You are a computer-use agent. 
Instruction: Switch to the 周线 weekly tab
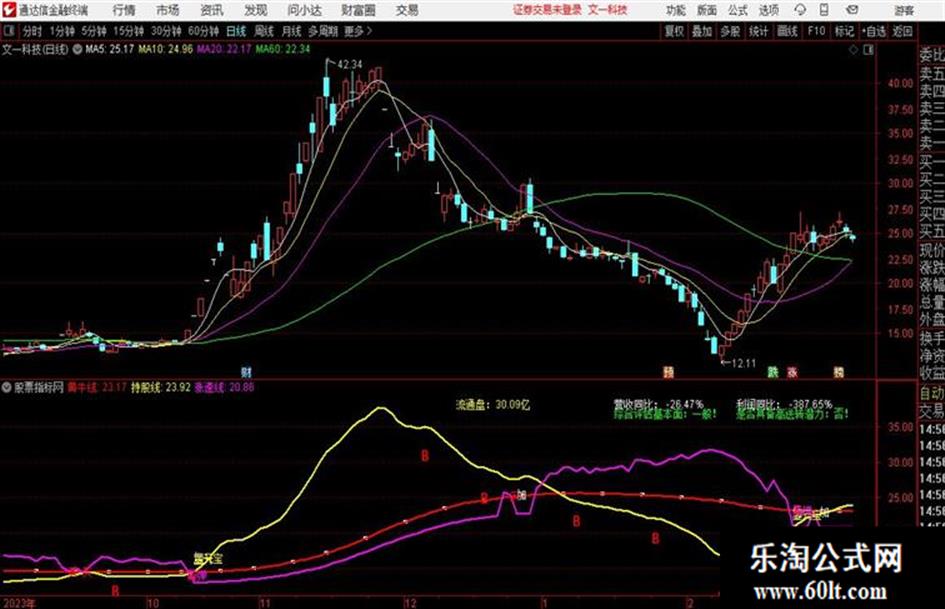[x=264, y=31]
